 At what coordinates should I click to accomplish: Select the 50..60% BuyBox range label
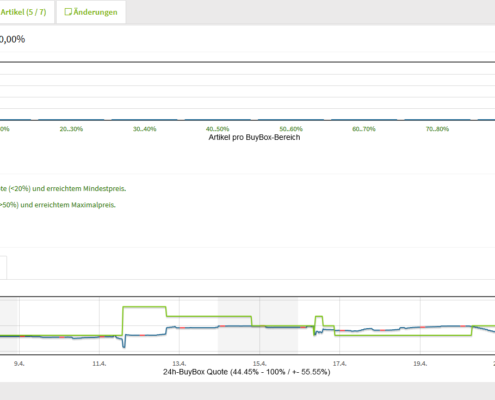click(x=291, y=129)
